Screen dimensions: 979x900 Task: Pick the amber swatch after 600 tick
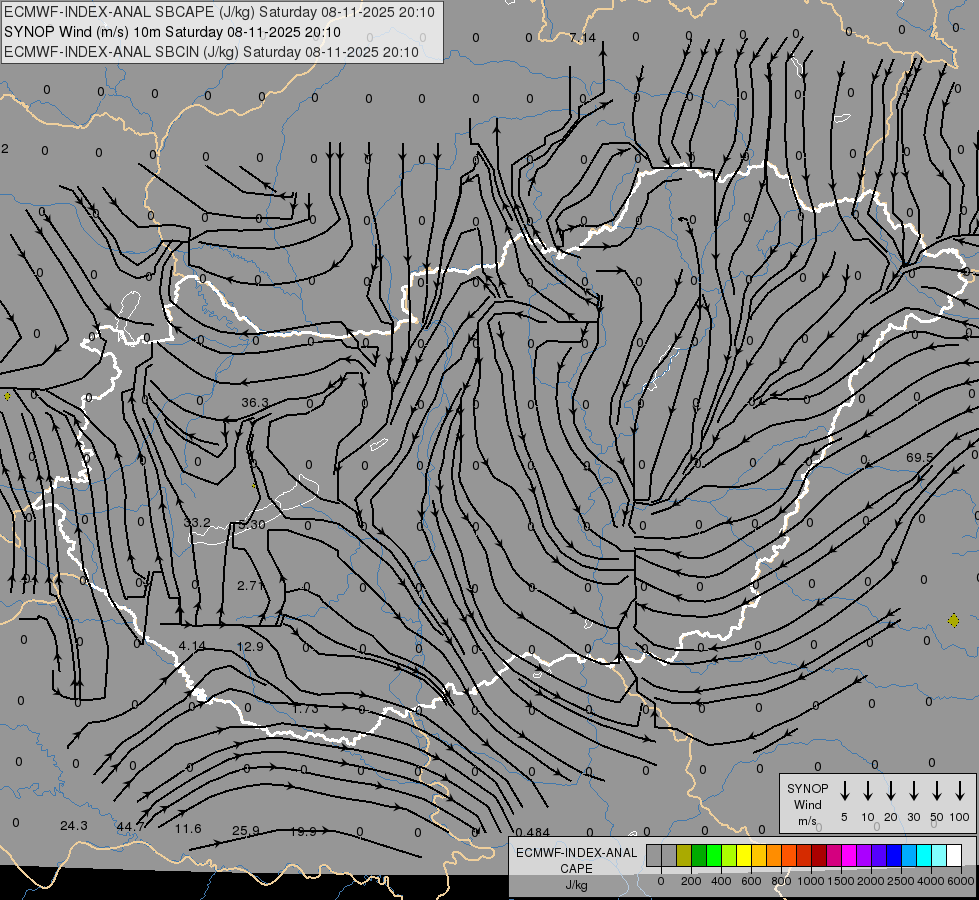click(759, 855)
